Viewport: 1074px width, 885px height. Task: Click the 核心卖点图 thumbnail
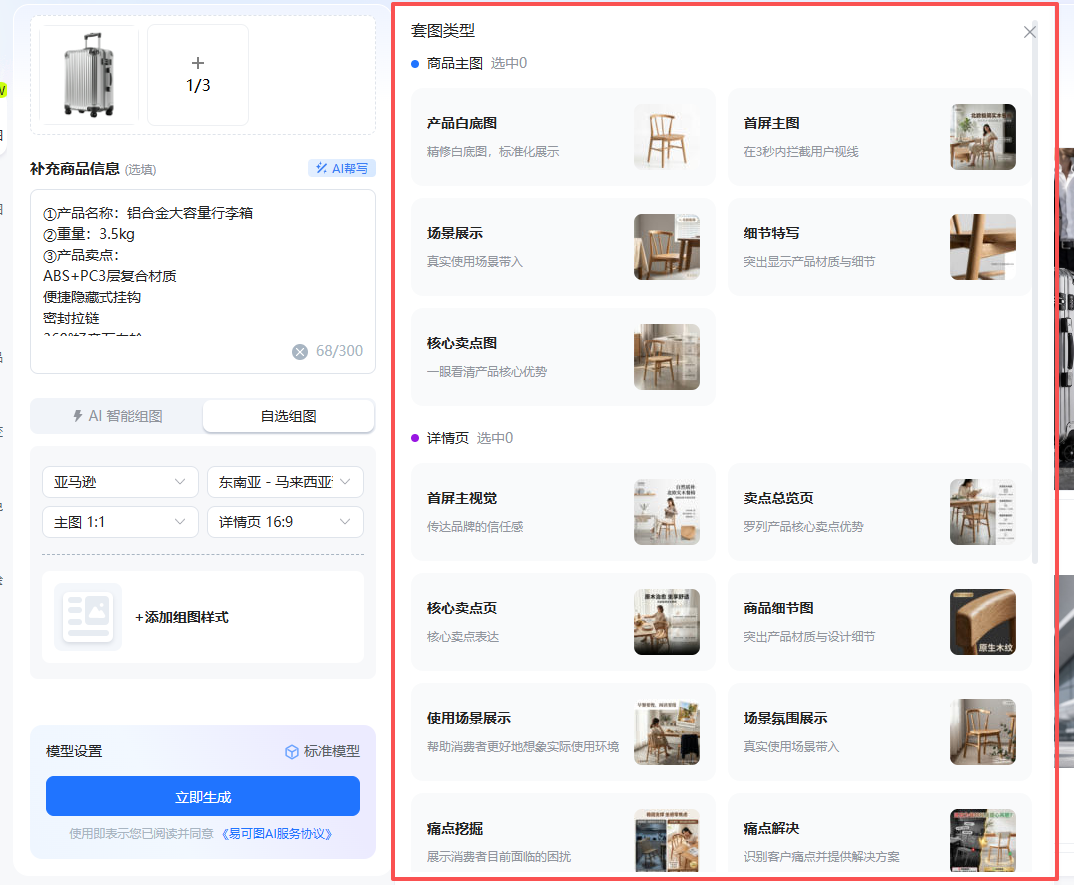pyautogui.click(x=666, y=357)
